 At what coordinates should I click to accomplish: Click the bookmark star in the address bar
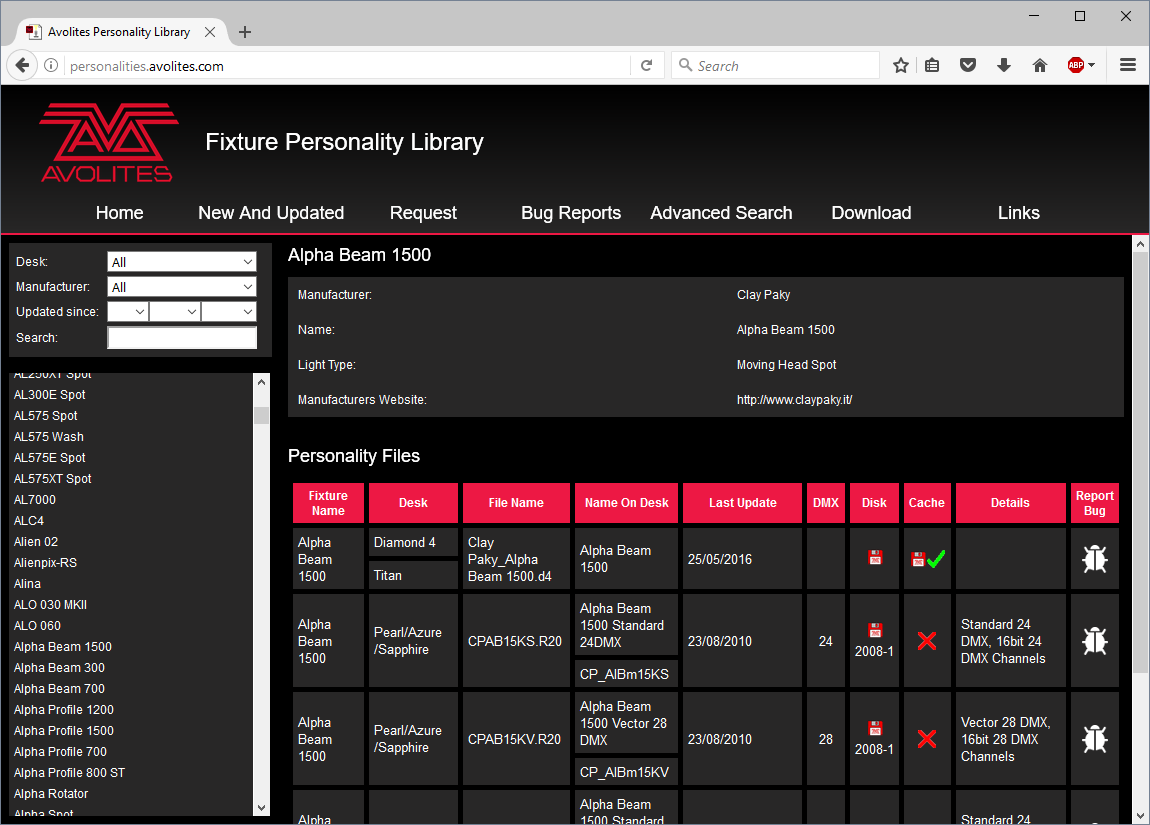tap(900, 64)
